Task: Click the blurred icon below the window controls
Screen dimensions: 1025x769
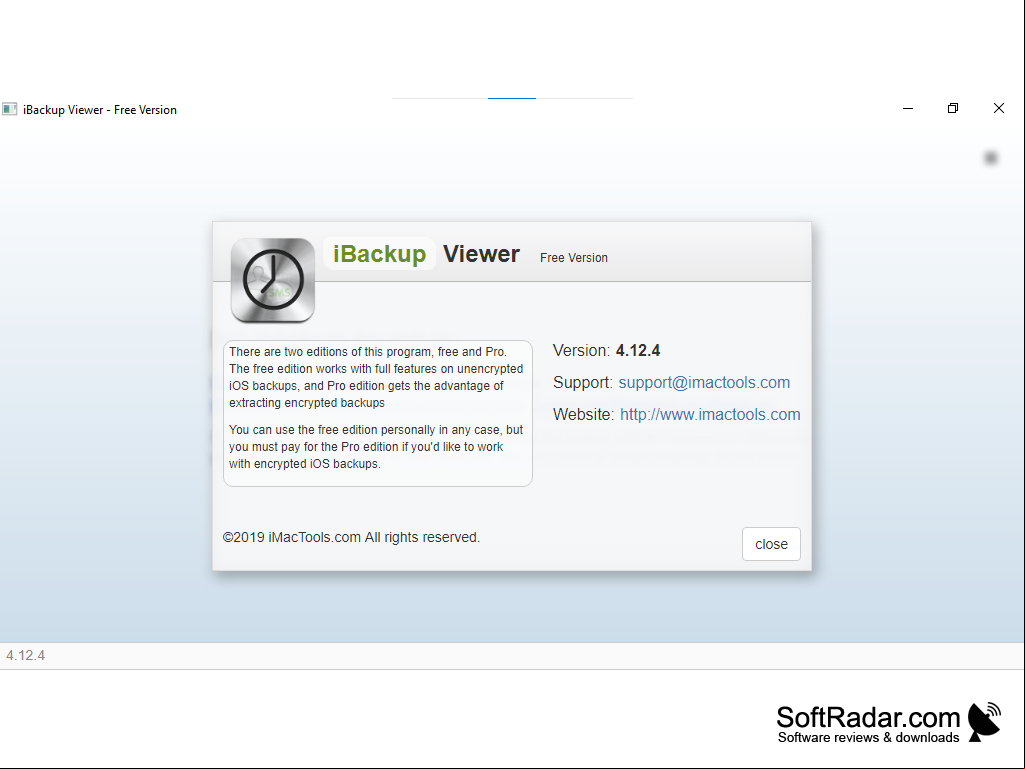Action: [991, 158]
